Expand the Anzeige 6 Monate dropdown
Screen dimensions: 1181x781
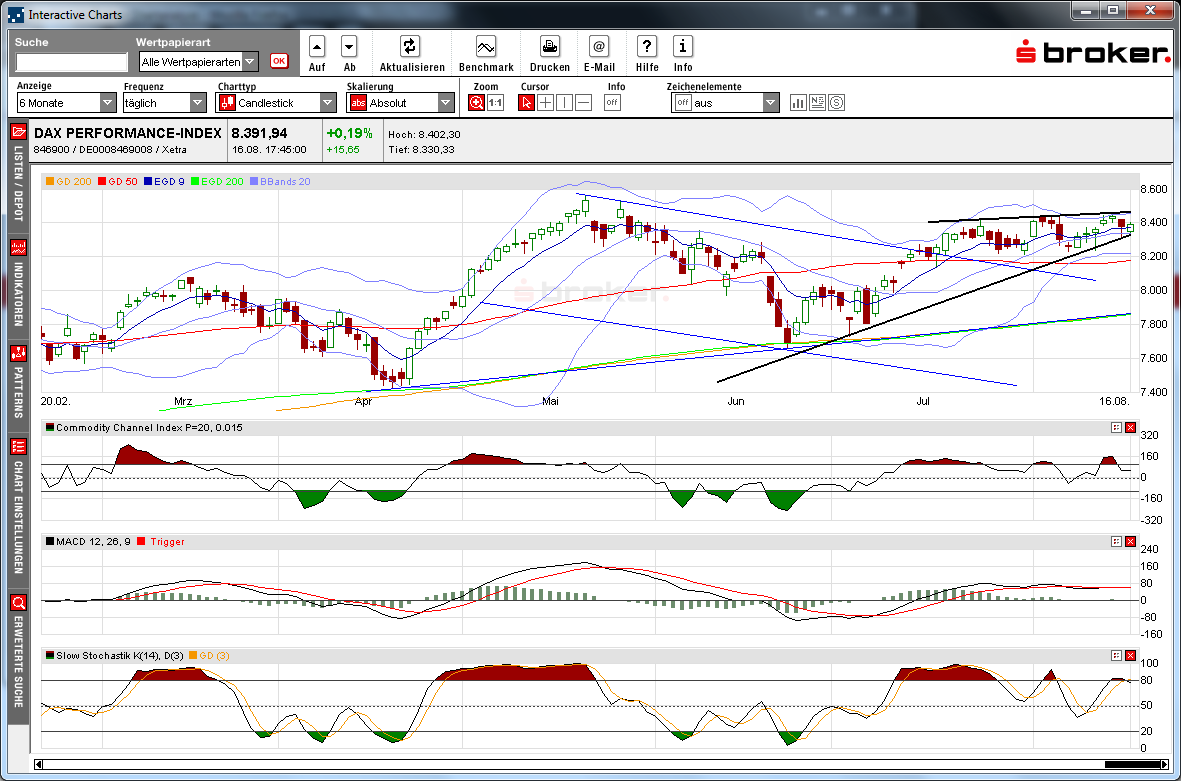[108, 102]
